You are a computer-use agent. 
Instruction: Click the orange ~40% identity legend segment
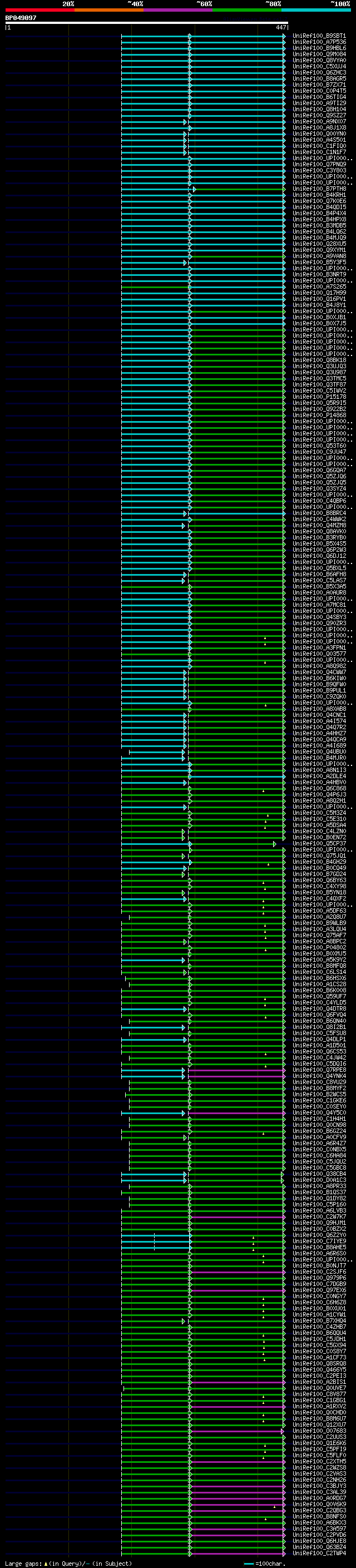tap(109, 10)
